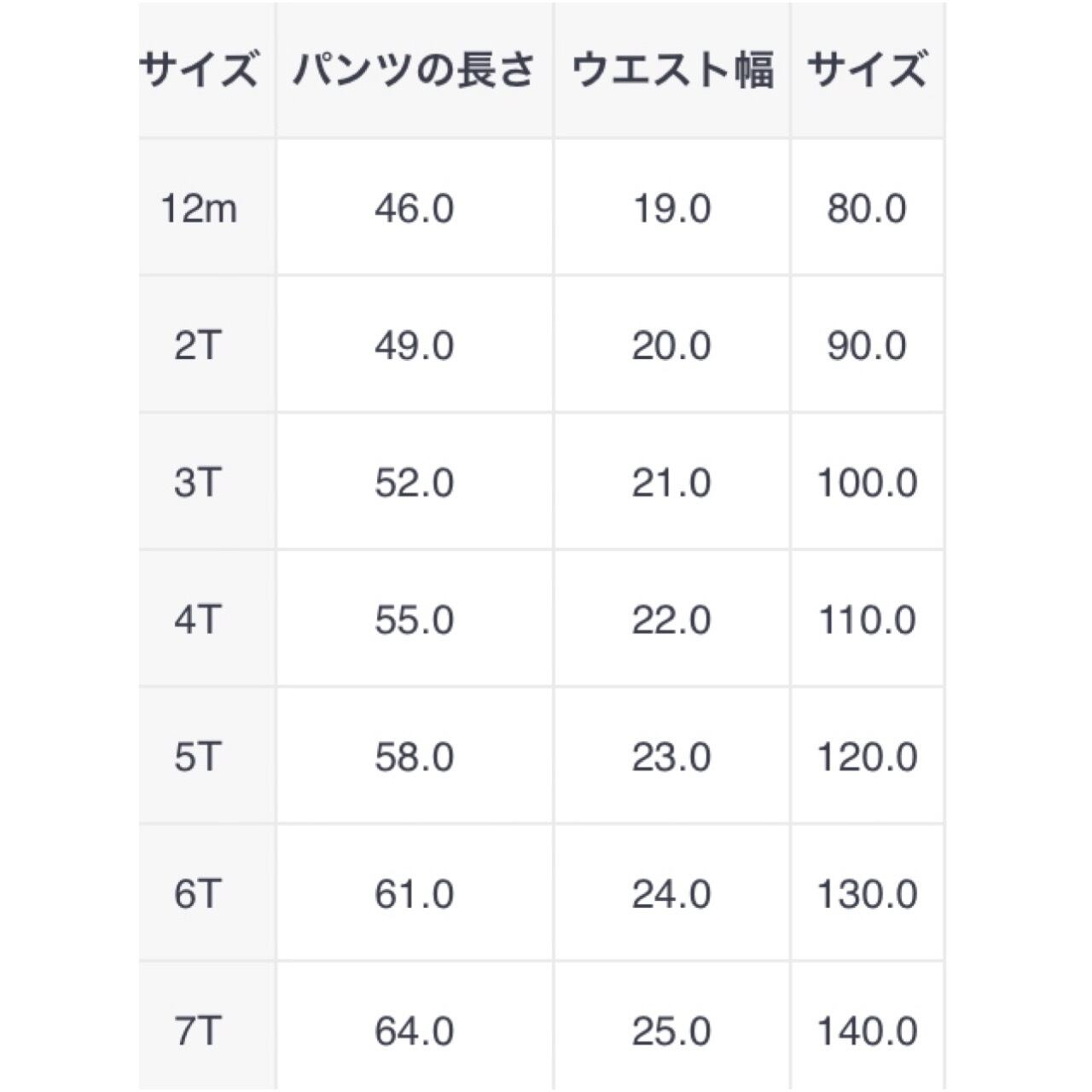1092x1092 pixels.
Task: Select the 120.0 size cell
Action: [867, 758]
